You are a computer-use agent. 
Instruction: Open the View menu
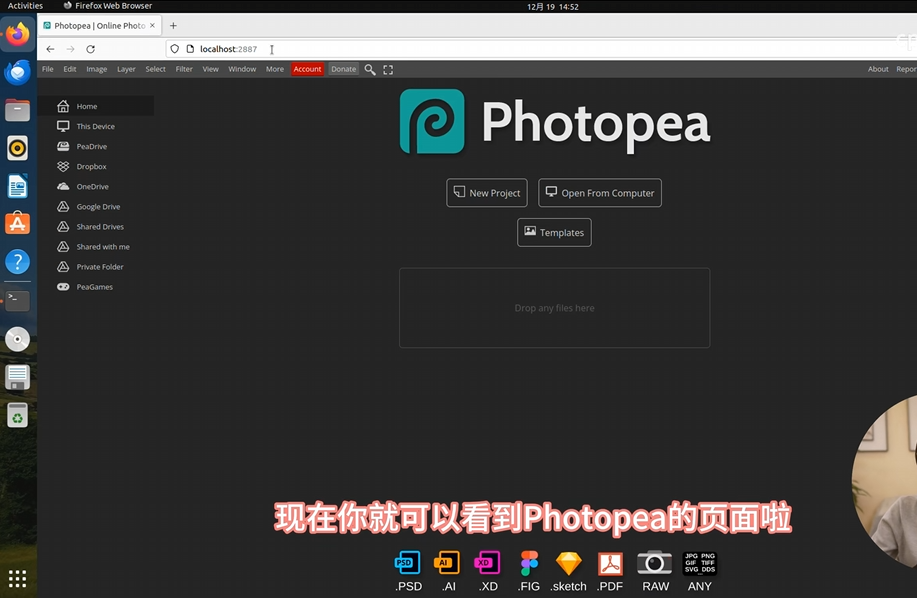pos(211,69)
